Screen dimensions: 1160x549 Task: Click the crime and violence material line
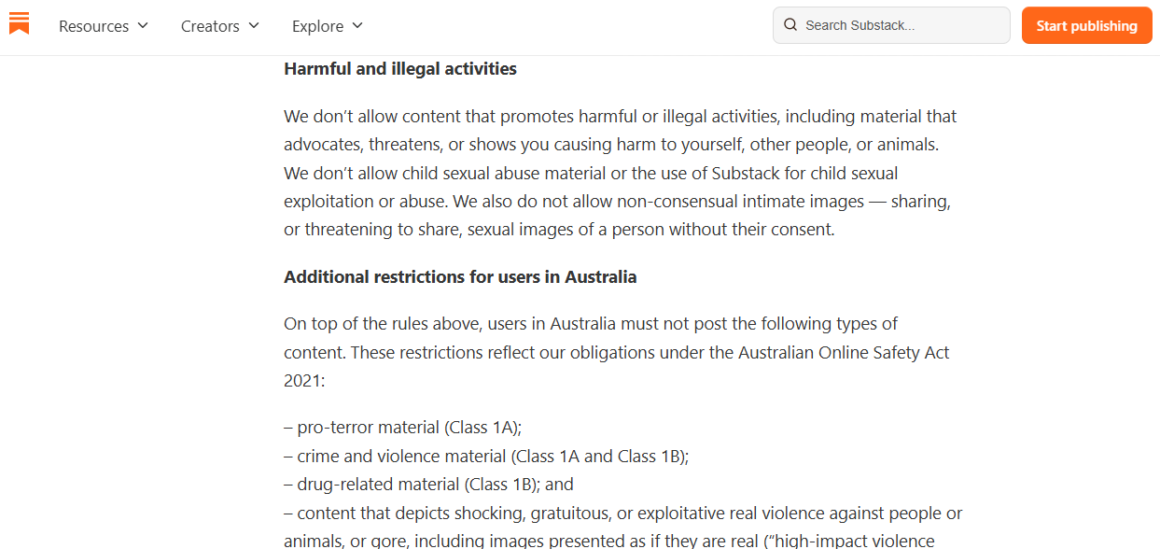coord(486,457)
